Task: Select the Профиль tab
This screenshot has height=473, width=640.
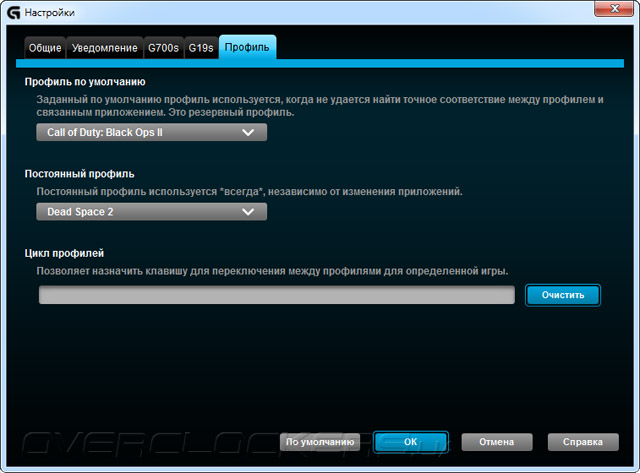Action: pos(247,47)
